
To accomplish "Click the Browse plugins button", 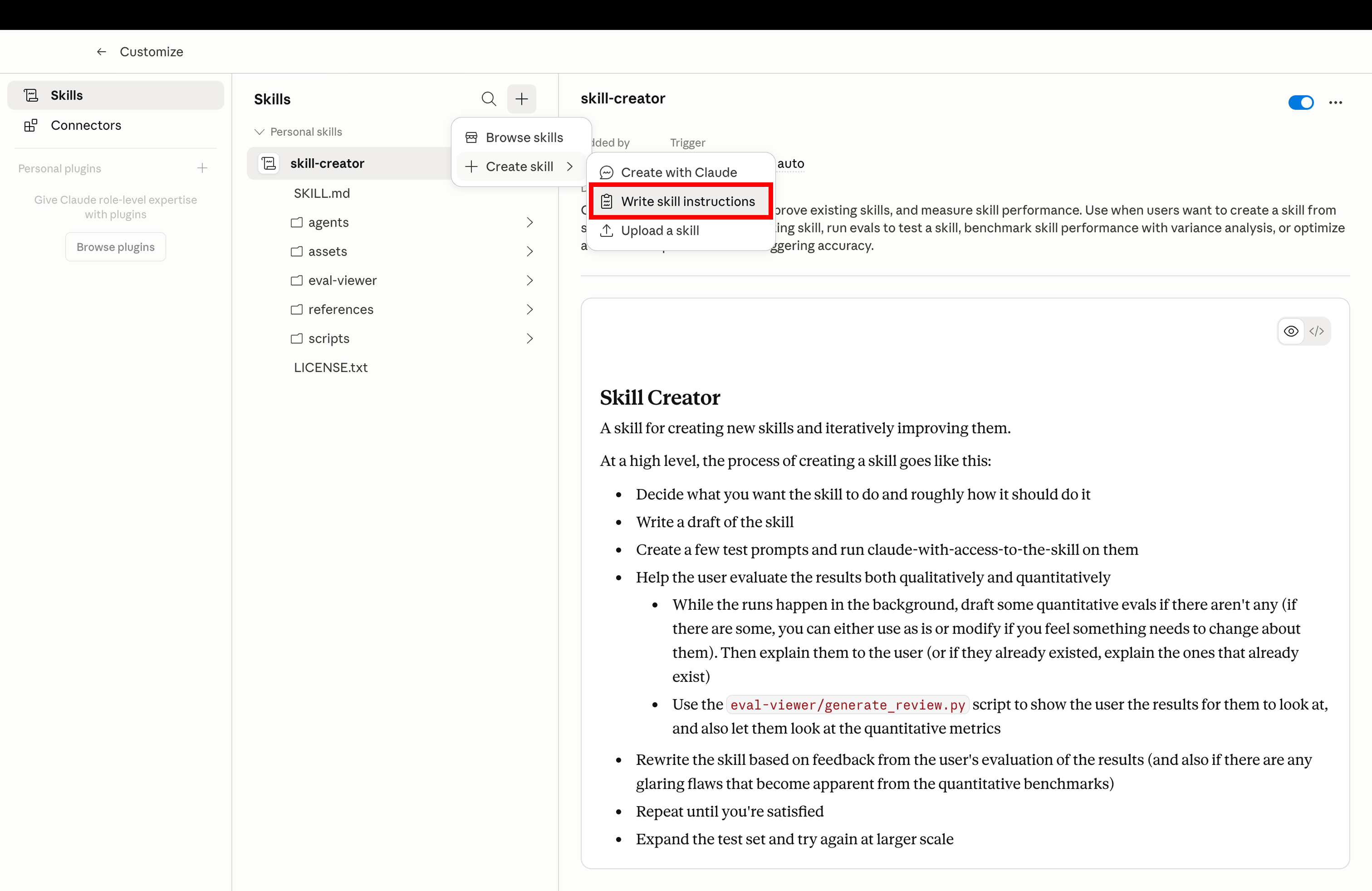I will pos(115,246).
